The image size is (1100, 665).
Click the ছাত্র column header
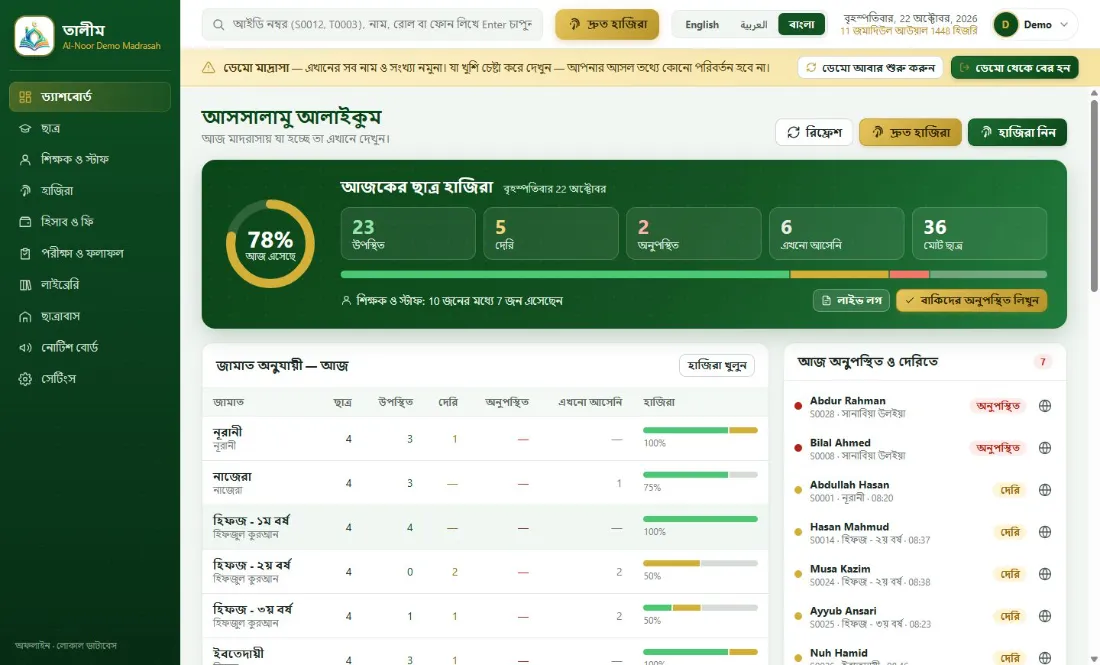[342, 402]
